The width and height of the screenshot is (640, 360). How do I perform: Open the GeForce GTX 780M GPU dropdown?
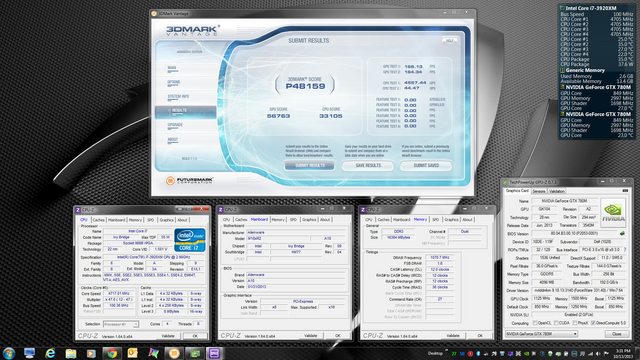coord(541,334)
